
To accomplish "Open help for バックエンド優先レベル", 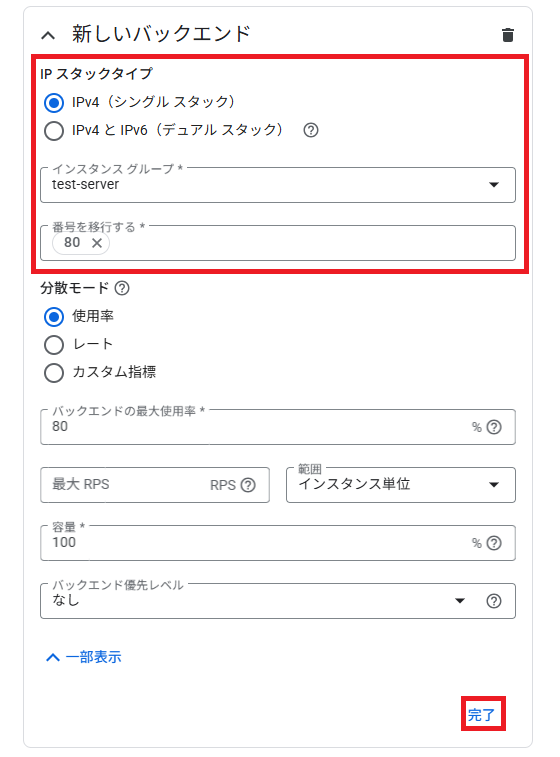I will [x=494, y=601].
